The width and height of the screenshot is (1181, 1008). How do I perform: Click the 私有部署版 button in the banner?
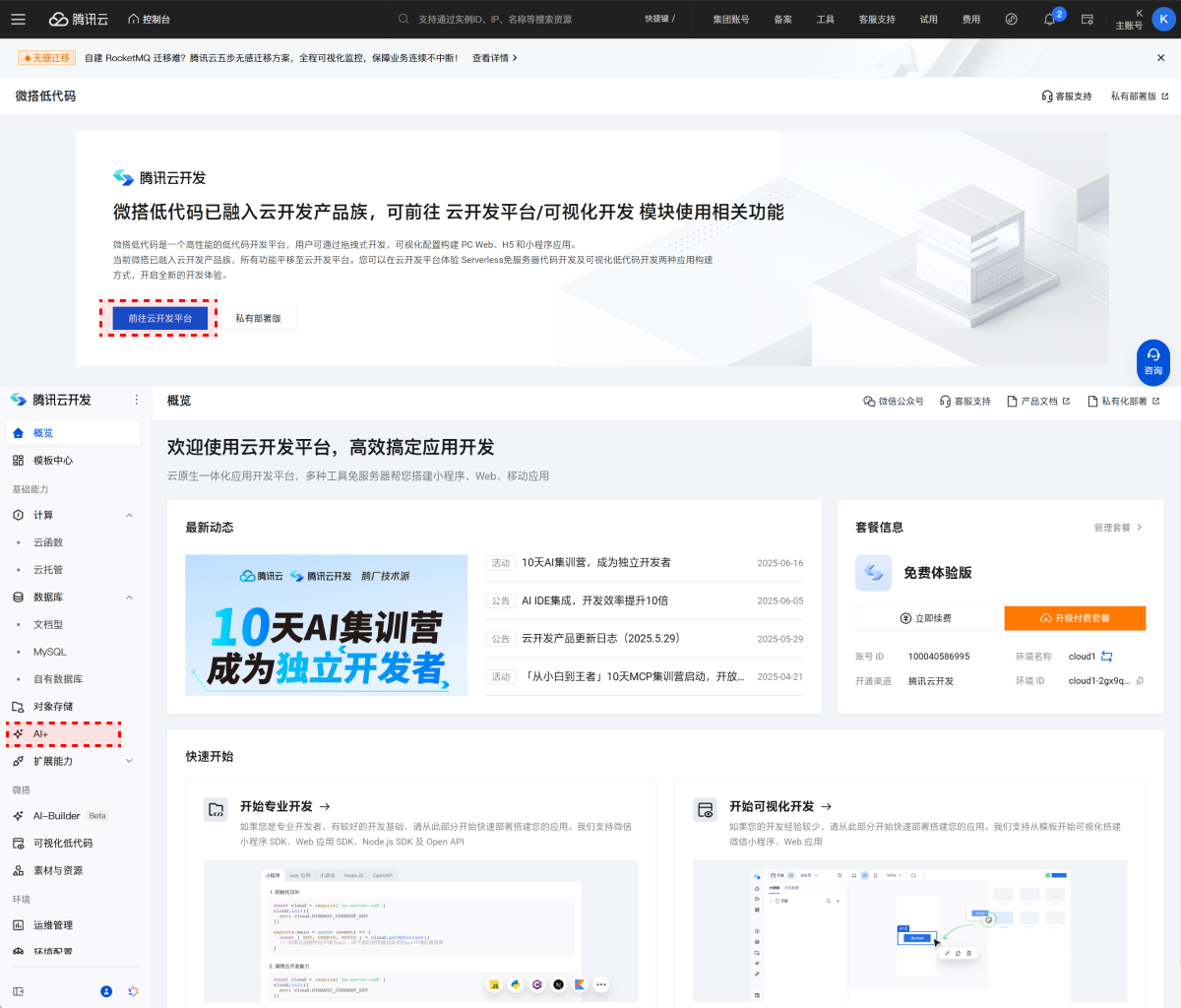coord(259,318)
